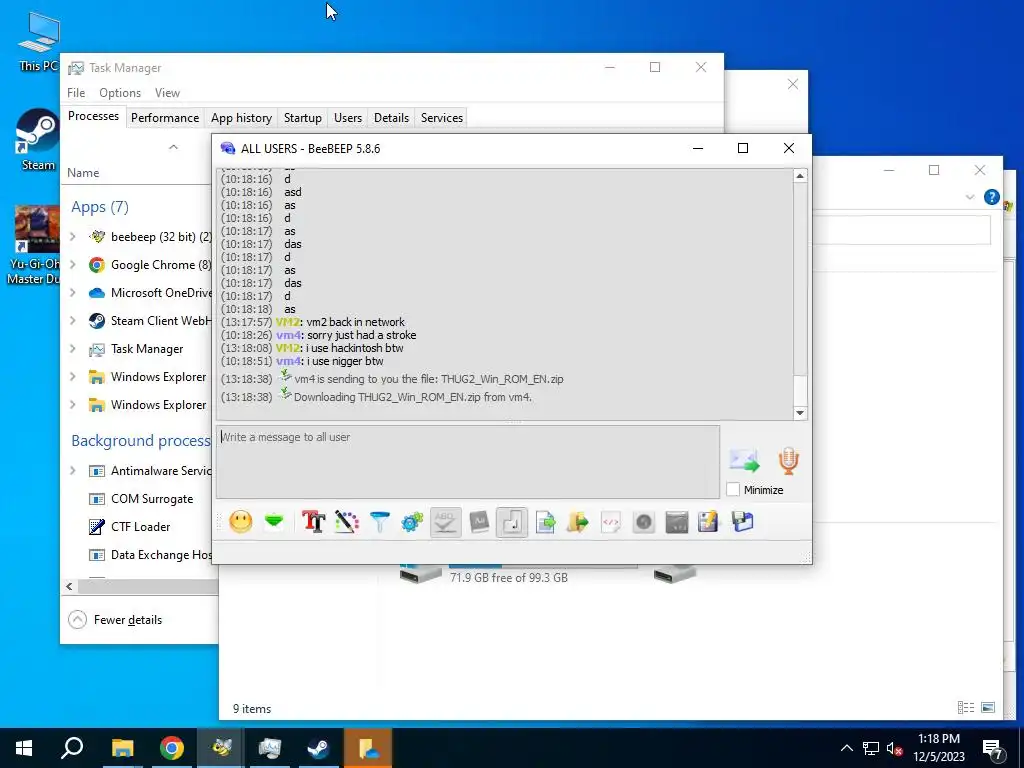Image resolution: width=1024 pixels, height=768 pixels.
Task: Switch to the Details tab
Action: coord(391,118)
